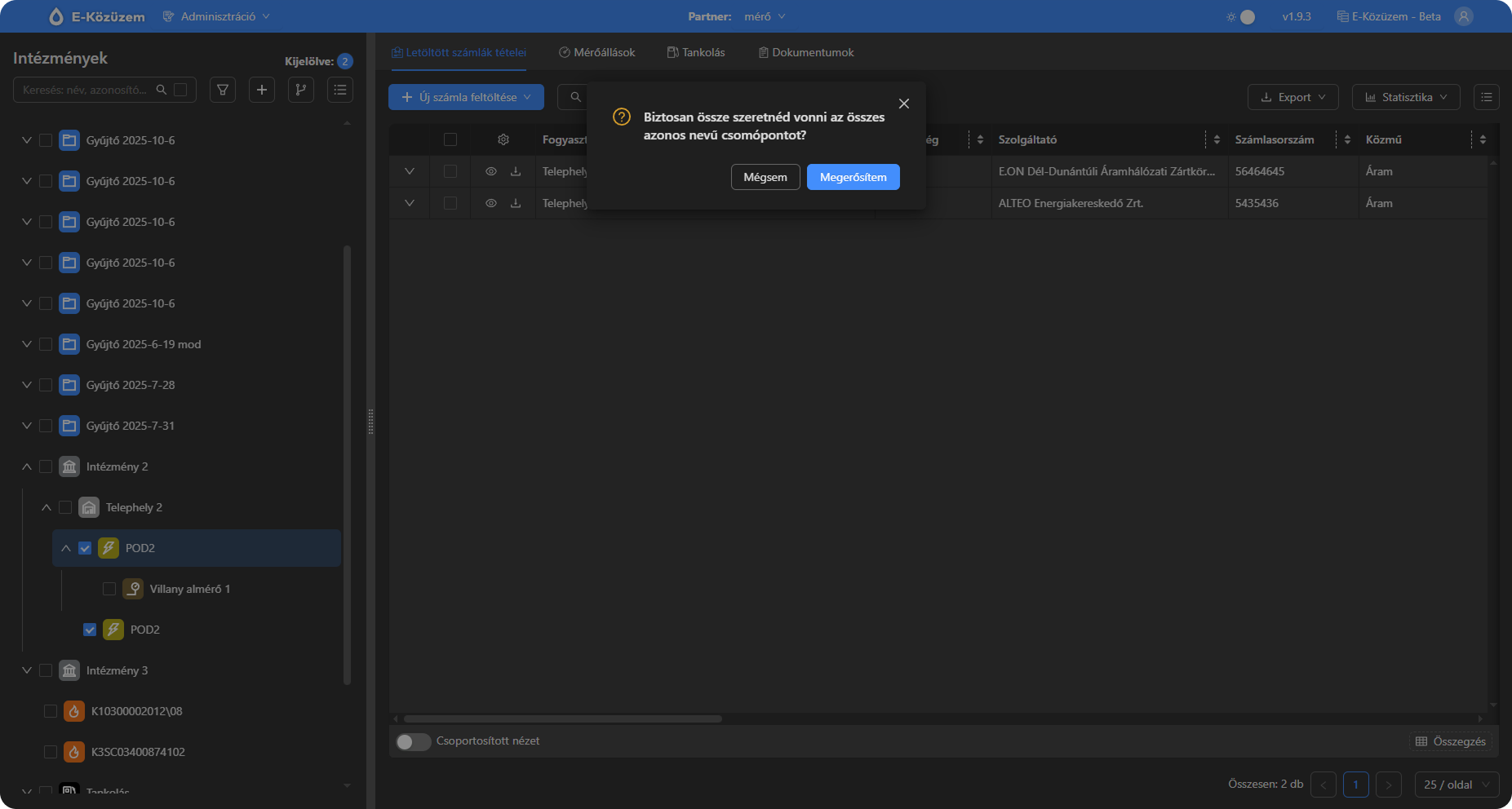Click the download icon in the E.ON row
Image resolution: width=1512 pixels, height=809 pixels.
[x=516, y=171]
